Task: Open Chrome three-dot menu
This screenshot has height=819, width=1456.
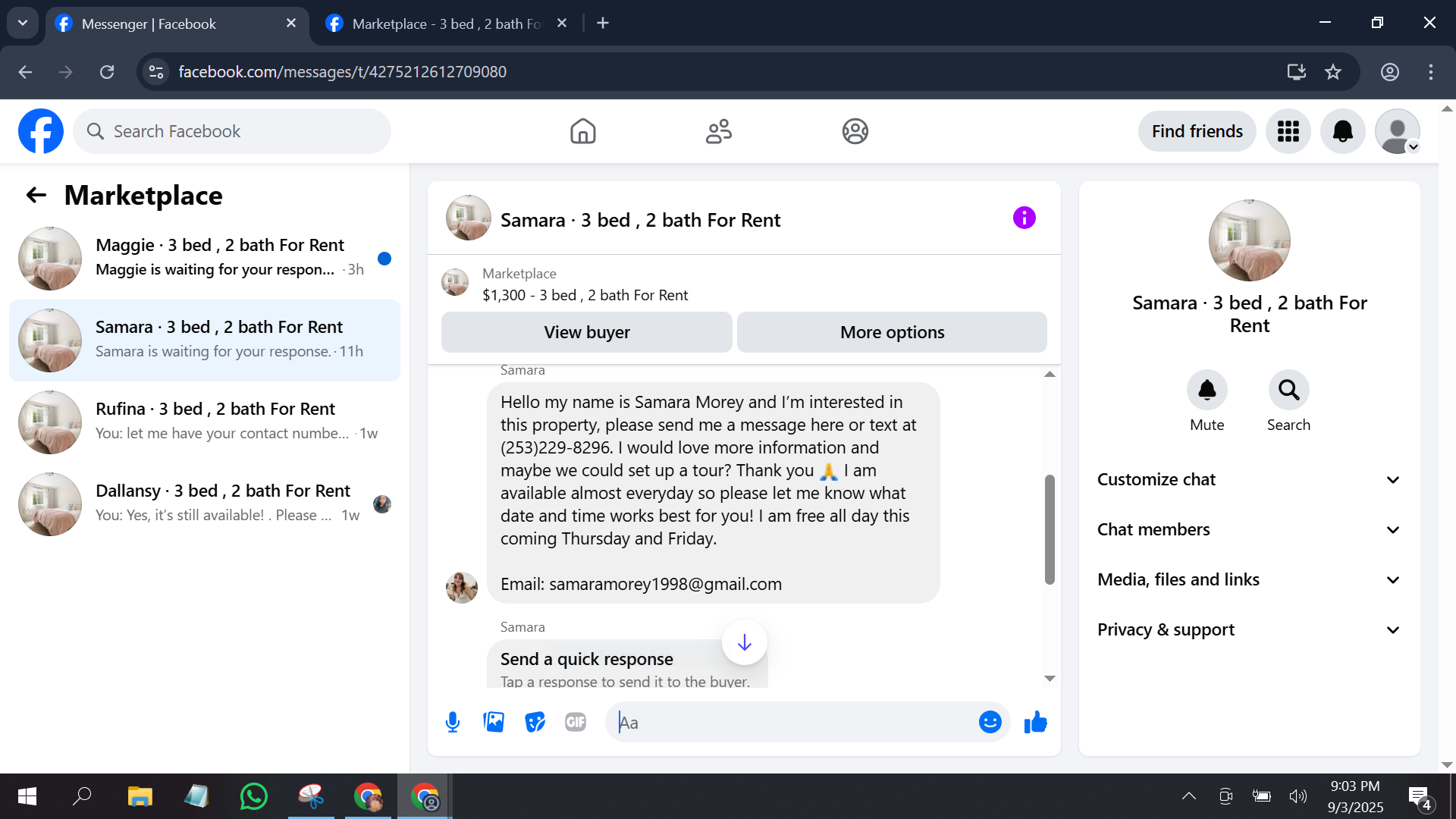Action: pos(1430,72)
